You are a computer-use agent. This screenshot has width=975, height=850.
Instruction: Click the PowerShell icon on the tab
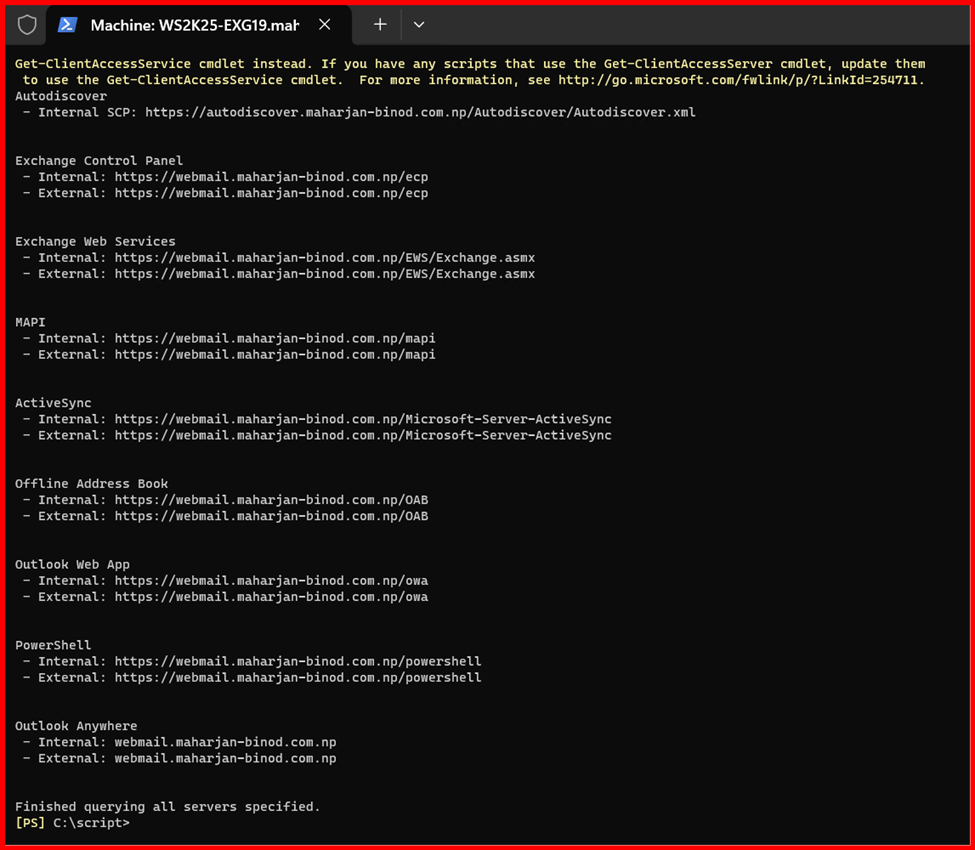pyautogui.click(x=68, y=25)
